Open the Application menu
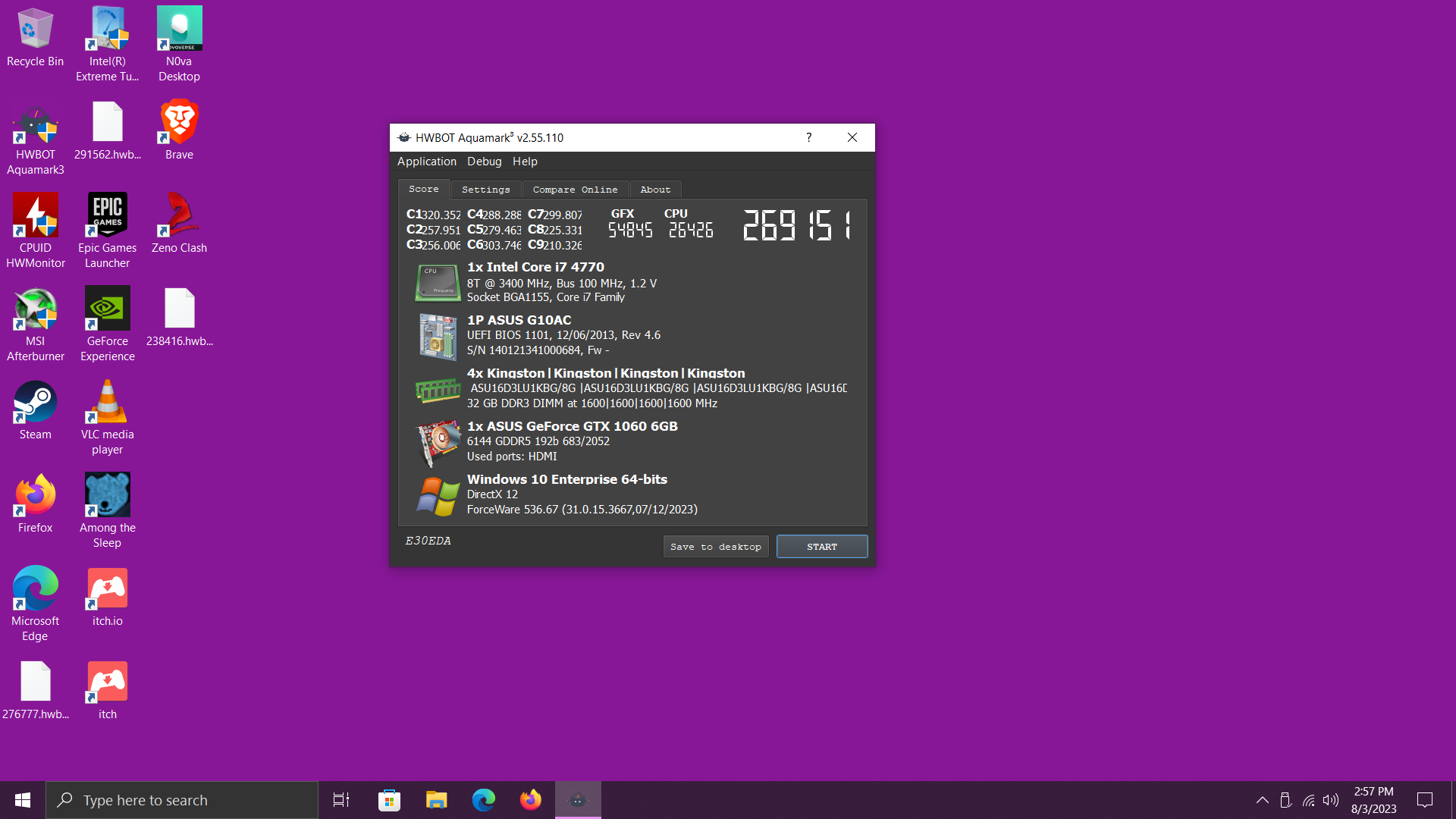The width and height of the screenshot is (1456, 819). 426,162
